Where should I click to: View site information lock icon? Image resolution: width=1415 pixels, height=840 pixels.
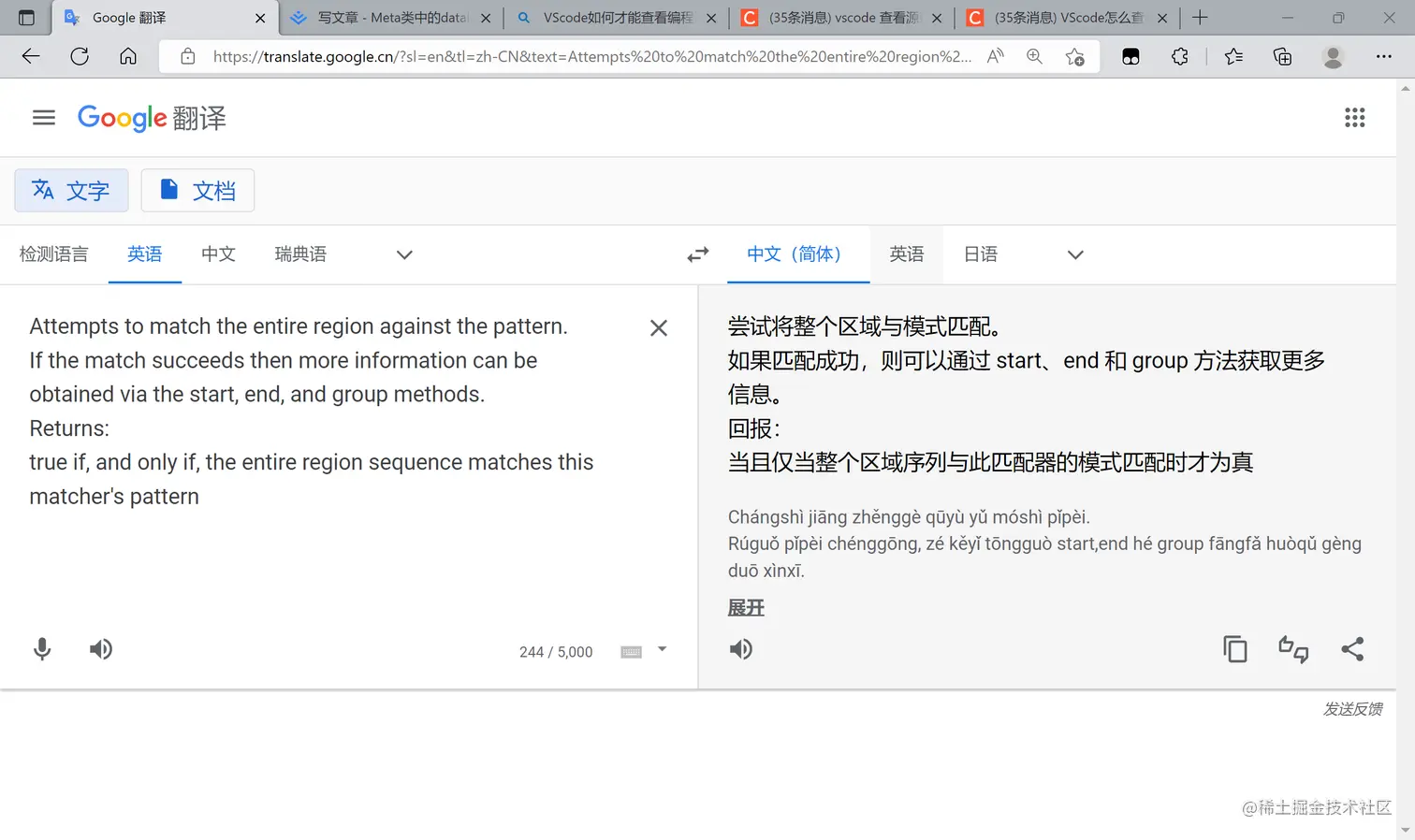click(188, 56)
